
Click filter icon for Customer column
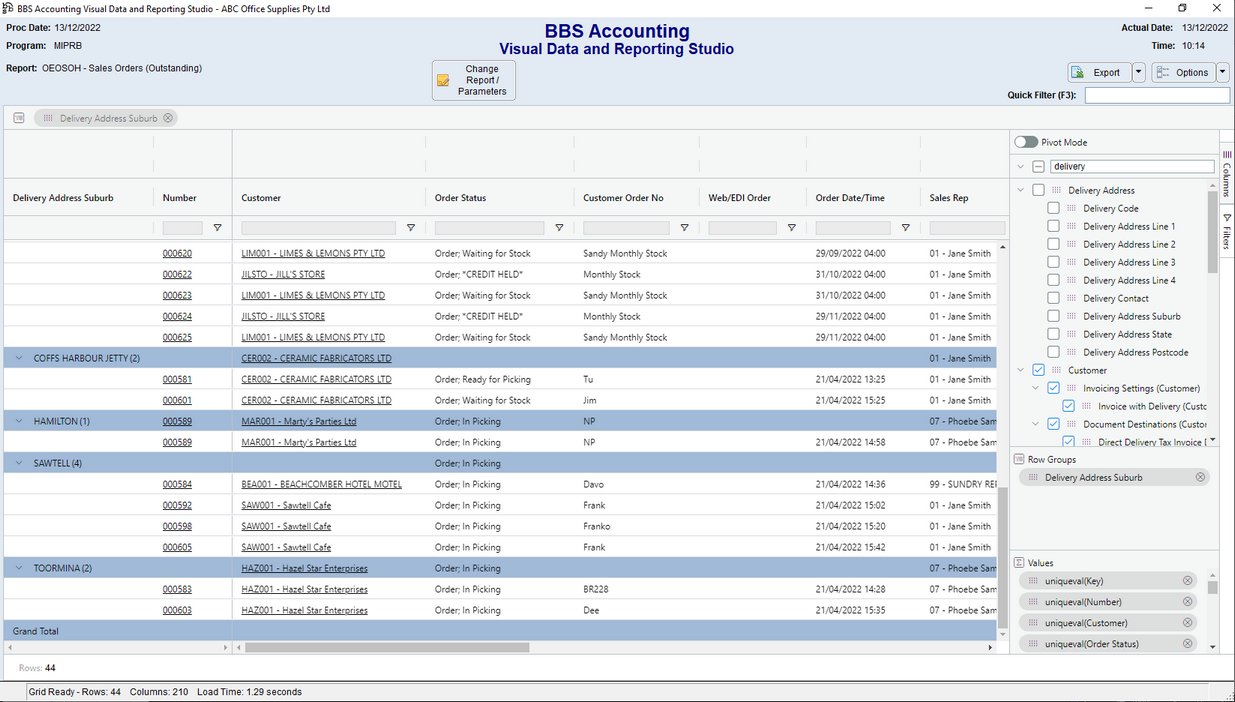(x=410, y=228)
